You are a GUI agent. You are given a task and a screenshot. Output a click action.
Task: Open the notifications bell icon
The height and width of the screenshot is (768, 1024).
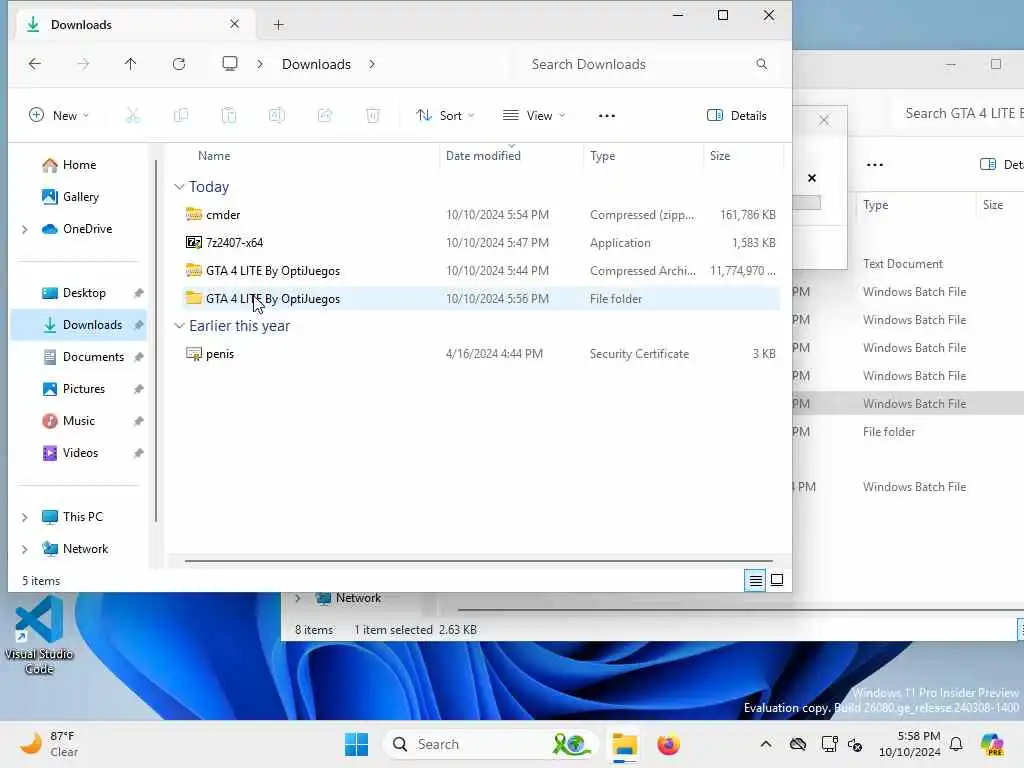[x=956, y=744]
